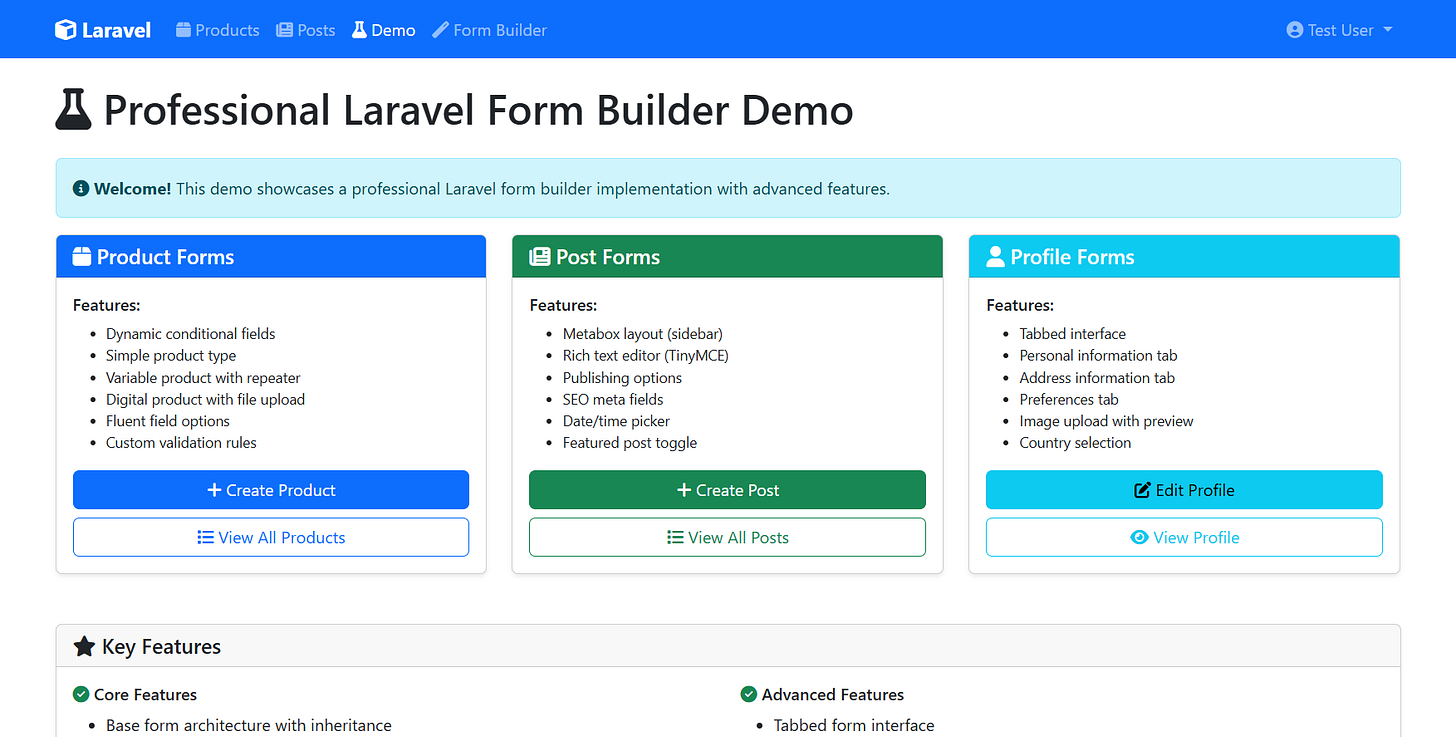Image resolution: width=1456 pixels, height=737 pixels.
Task: Click the Profile Forms card header text
Action: pyautogui.click(x=1072, y=257)
